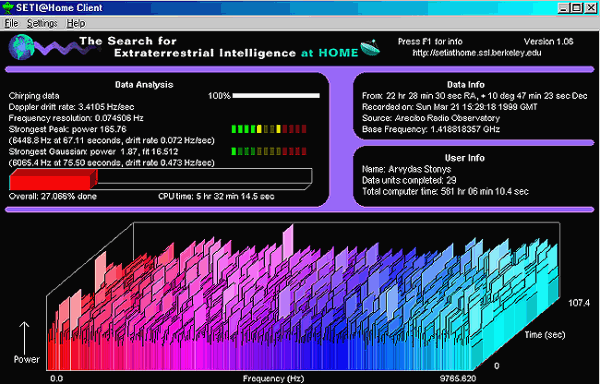The image size is (600, 384).
Task: Click the 'Data Info' heading
Action: [x=466, y=85]
